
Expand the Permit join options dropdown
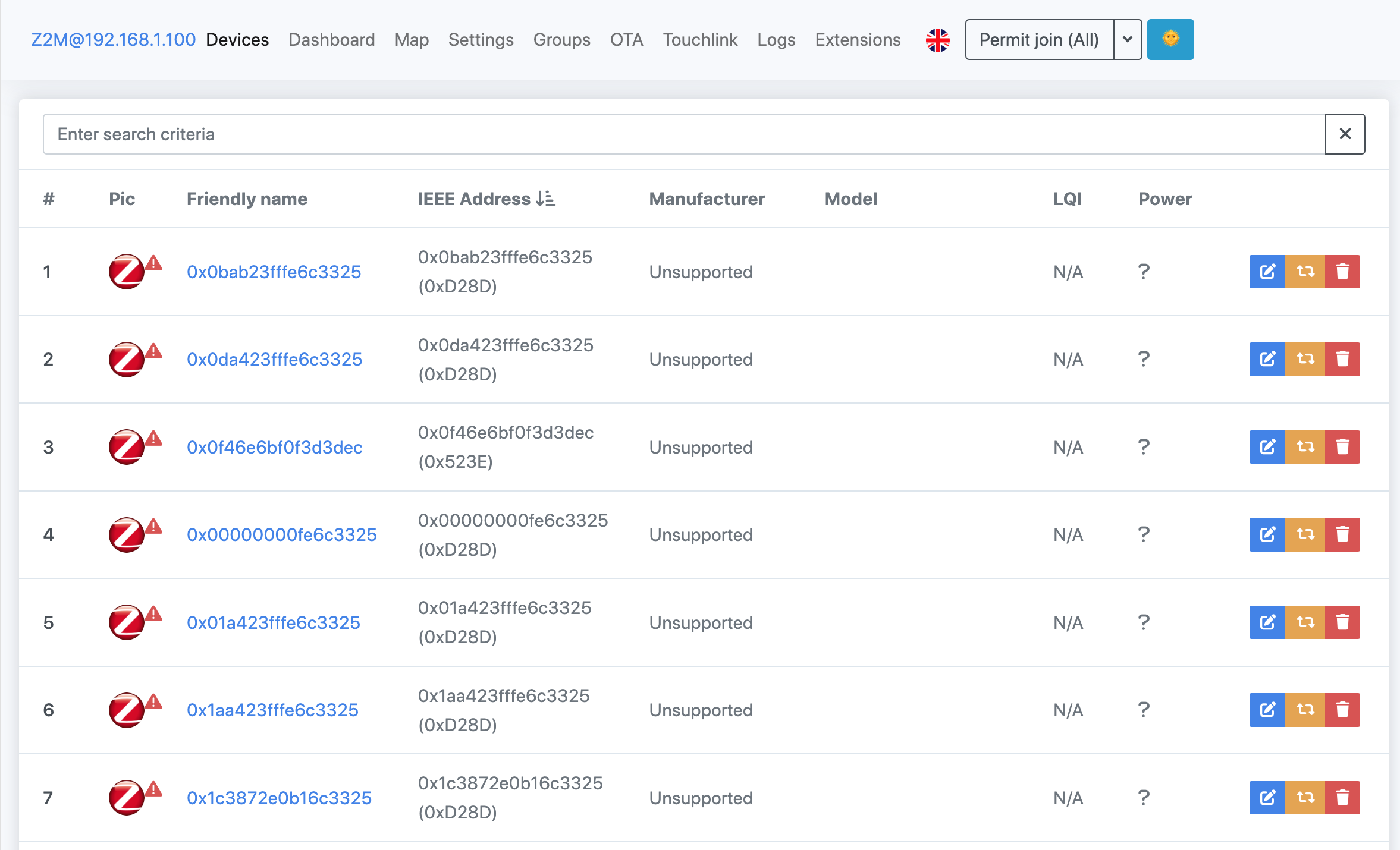click(x=1127, y=39)
